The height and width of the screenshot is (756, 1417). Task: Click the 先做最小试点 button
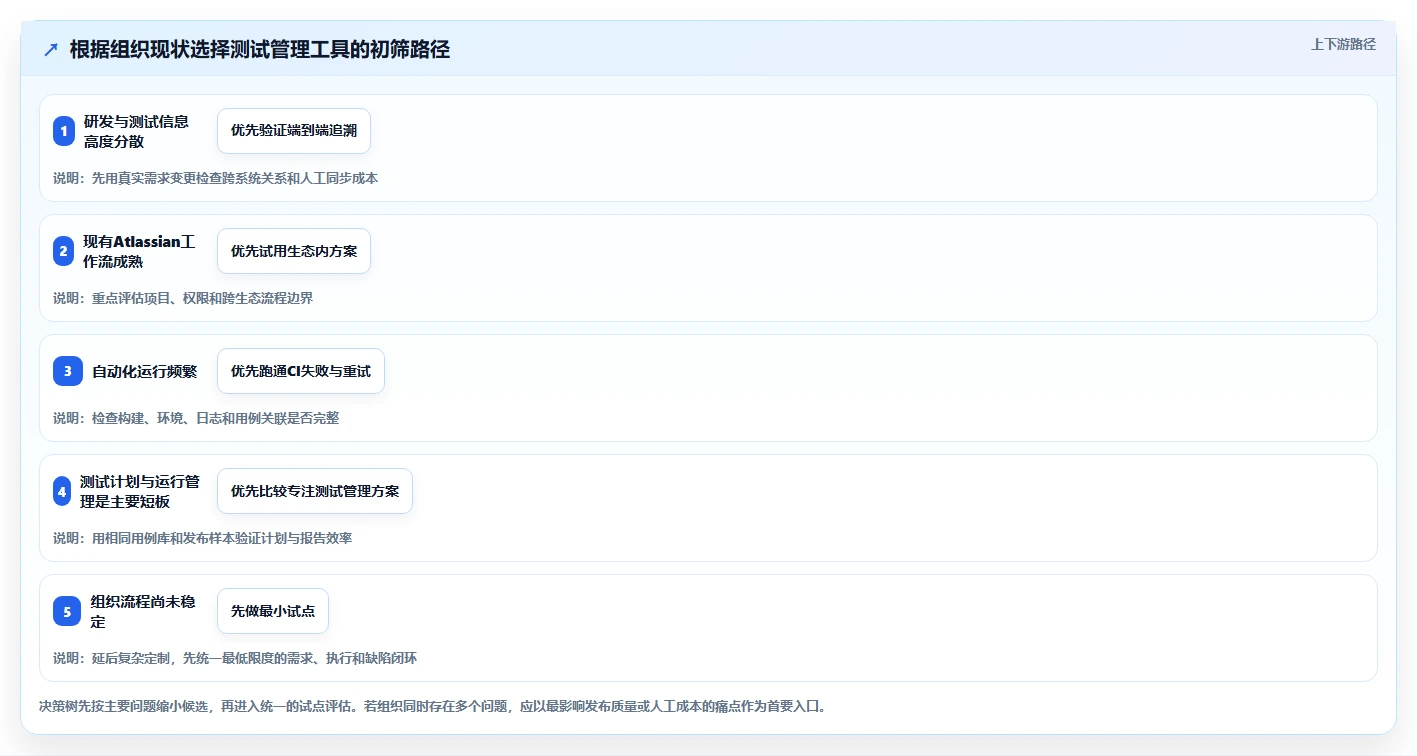pyautogui.click(x=273, y=611)
